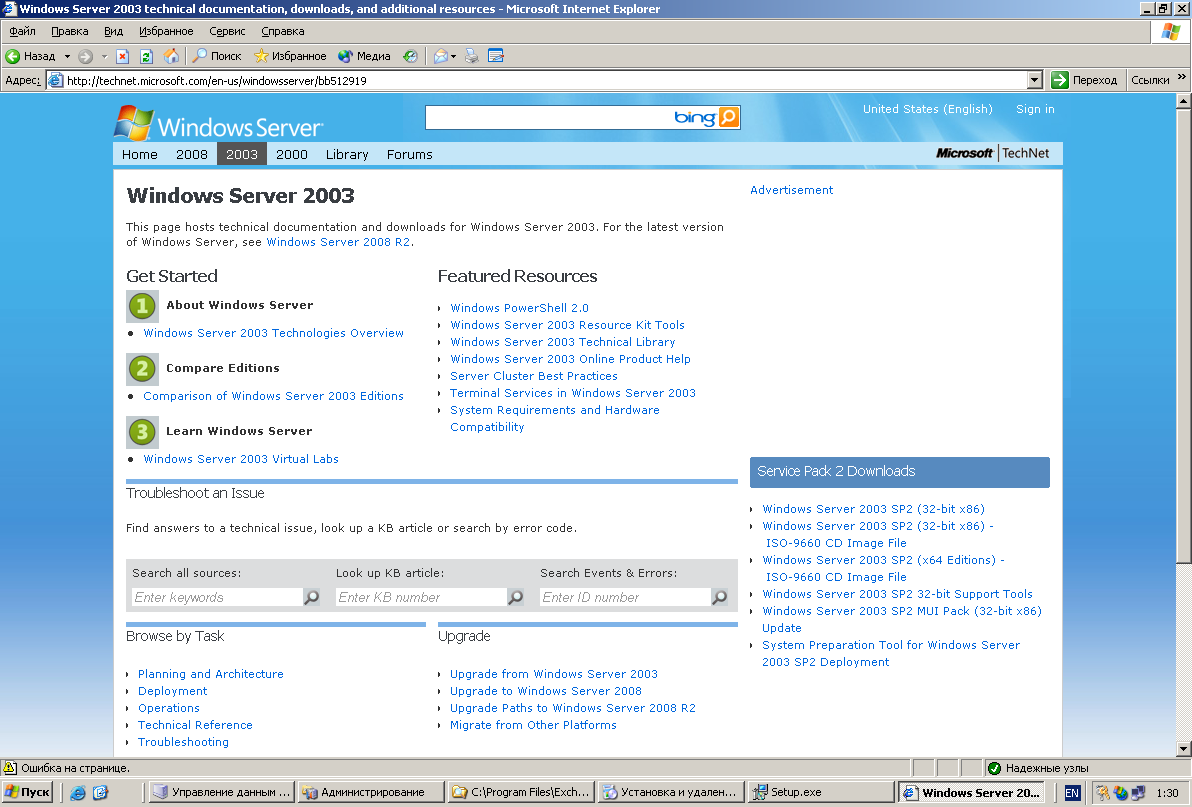Open the Избранное menu in menu bar
Viewport: 1192px width, 807px height.
(x=166, y=31)
